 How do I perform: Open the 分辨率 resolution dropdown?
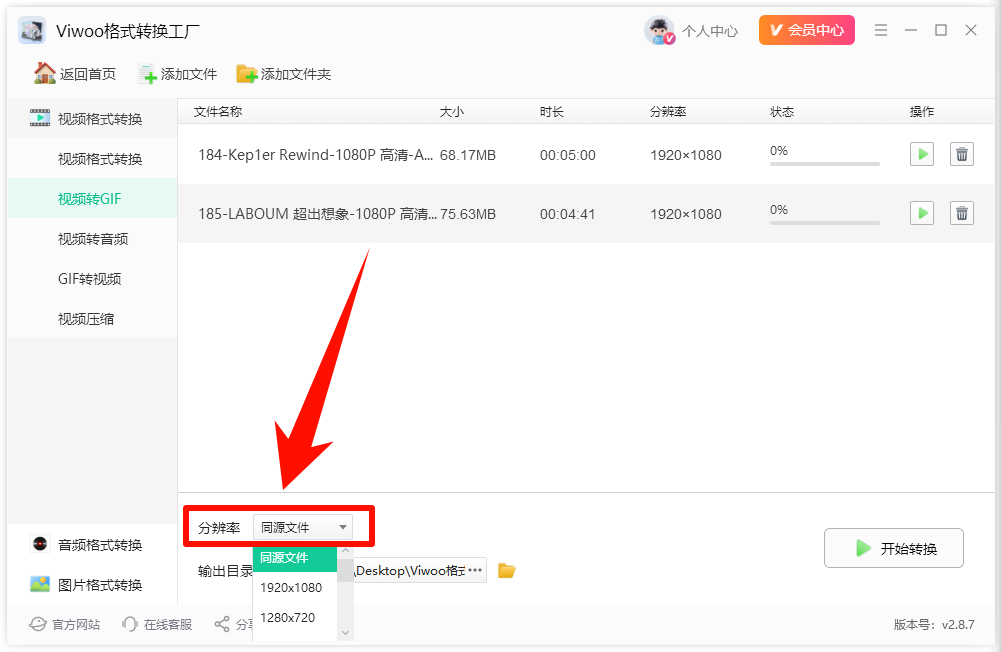point(303,527)
